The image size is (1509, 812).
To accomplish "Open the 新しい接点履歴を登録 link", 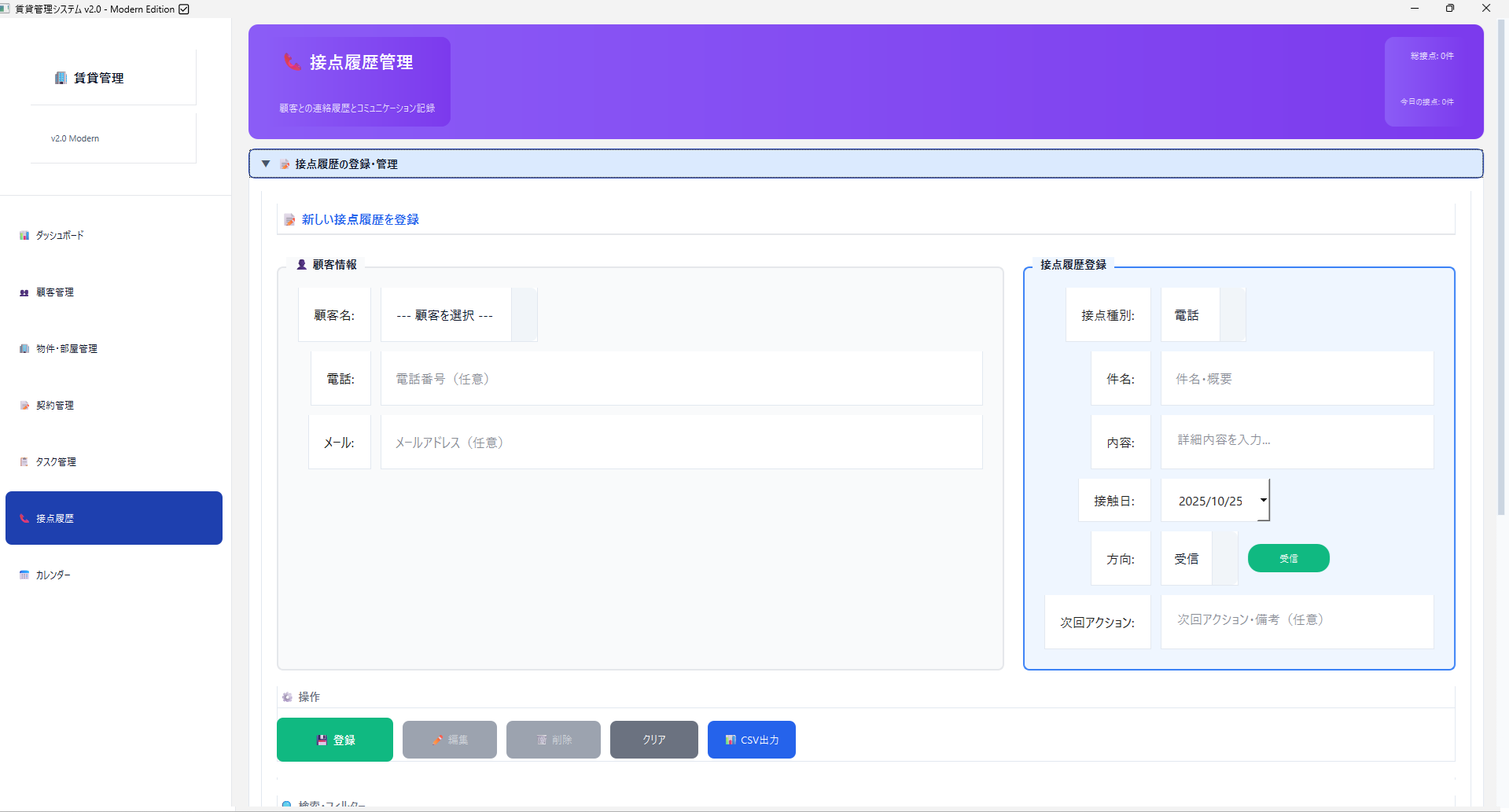I will pyautogui.click(x=359, y=219).
